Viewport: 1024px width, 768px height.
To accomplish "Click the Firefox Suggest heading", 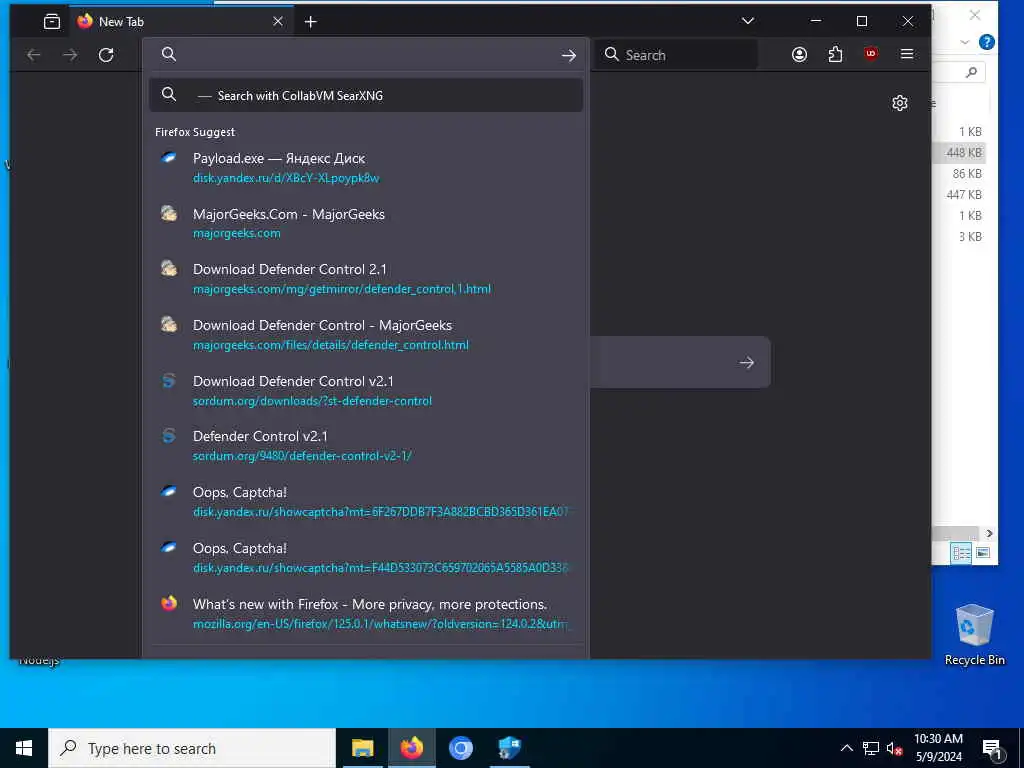I will (195, 132).
